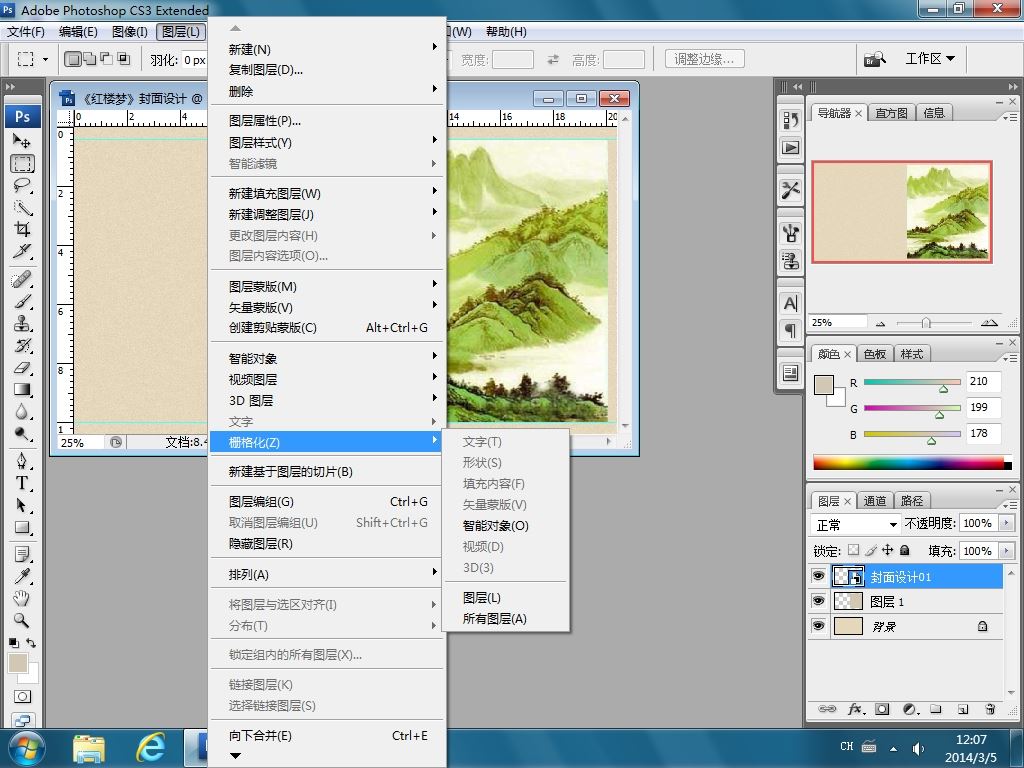Screen dimensions: 1024x768
Task: Select the Eraser tool
Action: [x=22, y=368]
